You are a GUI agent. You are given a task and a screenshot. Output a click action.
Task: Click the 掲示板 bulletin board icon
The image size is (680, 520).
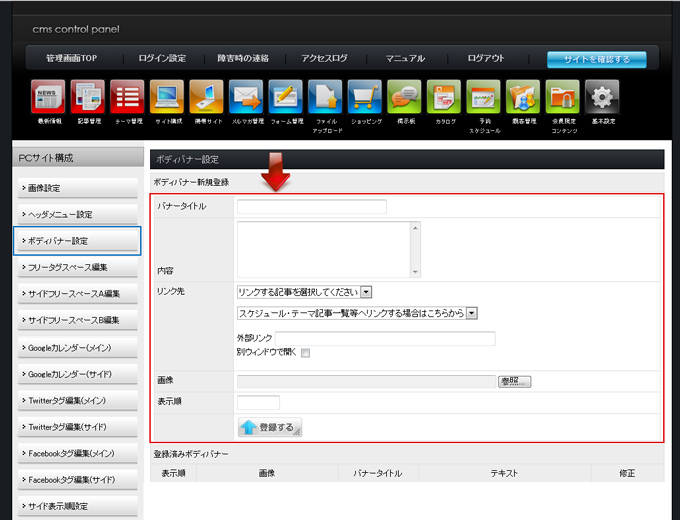tap(404, 97)
